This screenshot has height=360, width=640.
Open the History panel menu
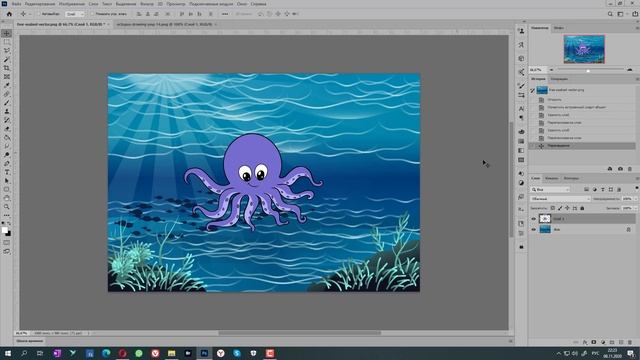click(x=637, y=79)
